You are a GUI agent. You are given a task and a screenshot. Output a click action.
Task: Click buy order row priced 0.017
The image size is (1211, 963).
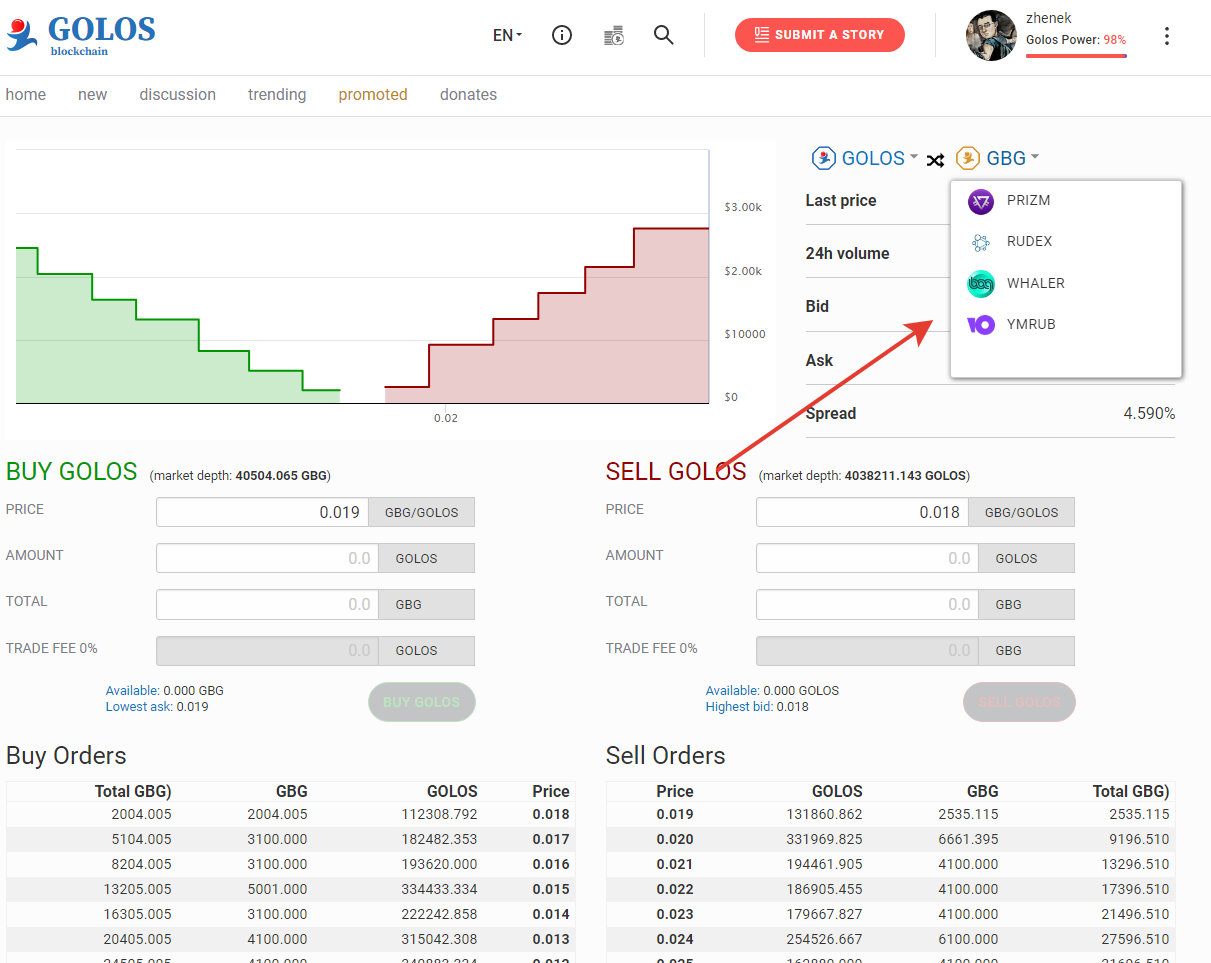coord(290,839)
